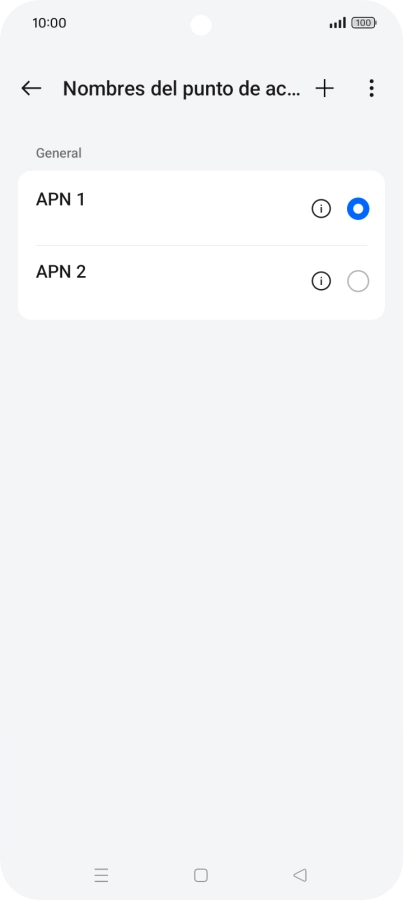Image resolution: width=403 pixels, height=900 pixels.
Task: Select the APN 2 radio button
Action: point(358,281)
